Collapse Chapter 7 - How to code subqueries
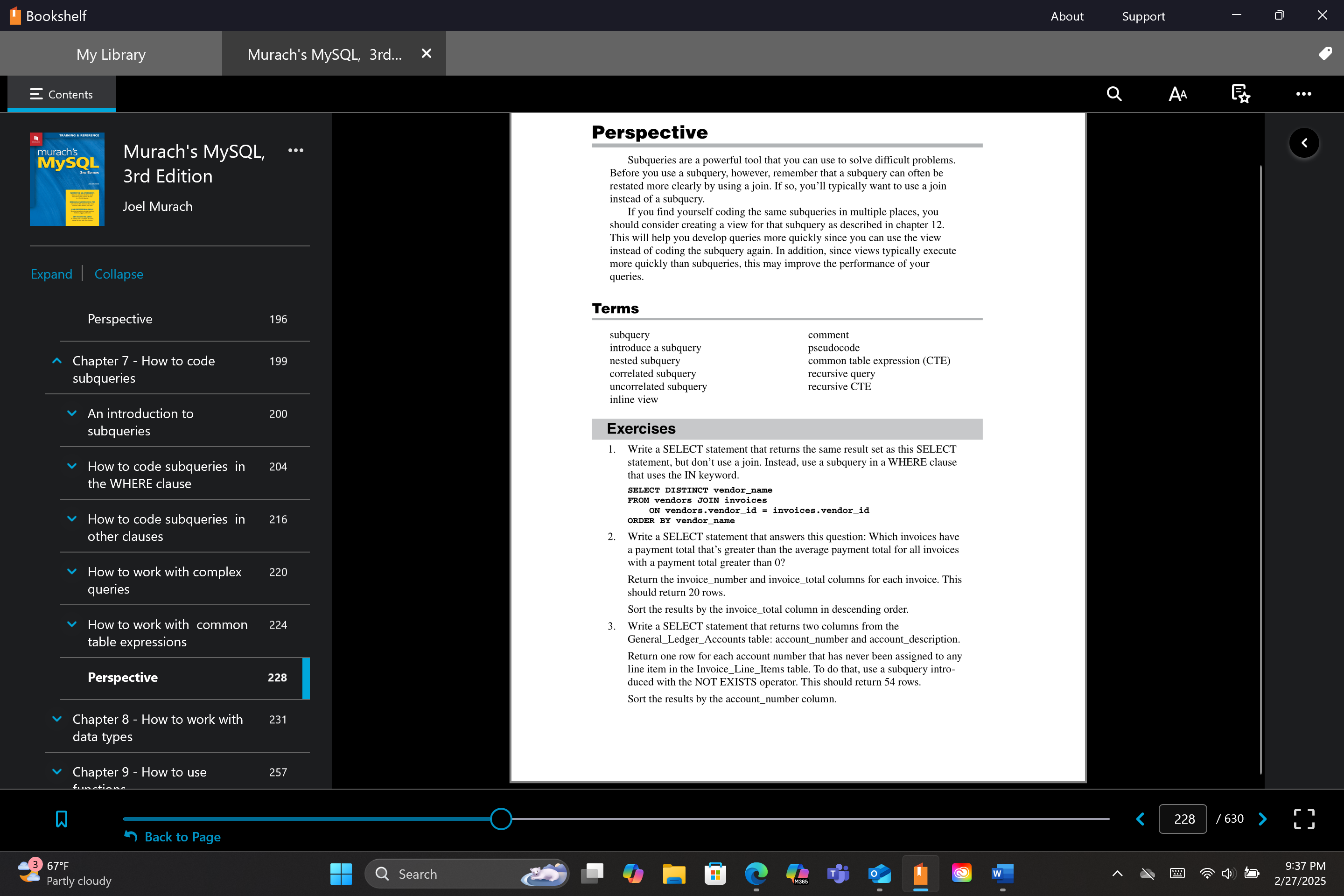1344x896 pixels. click(57, 361)
